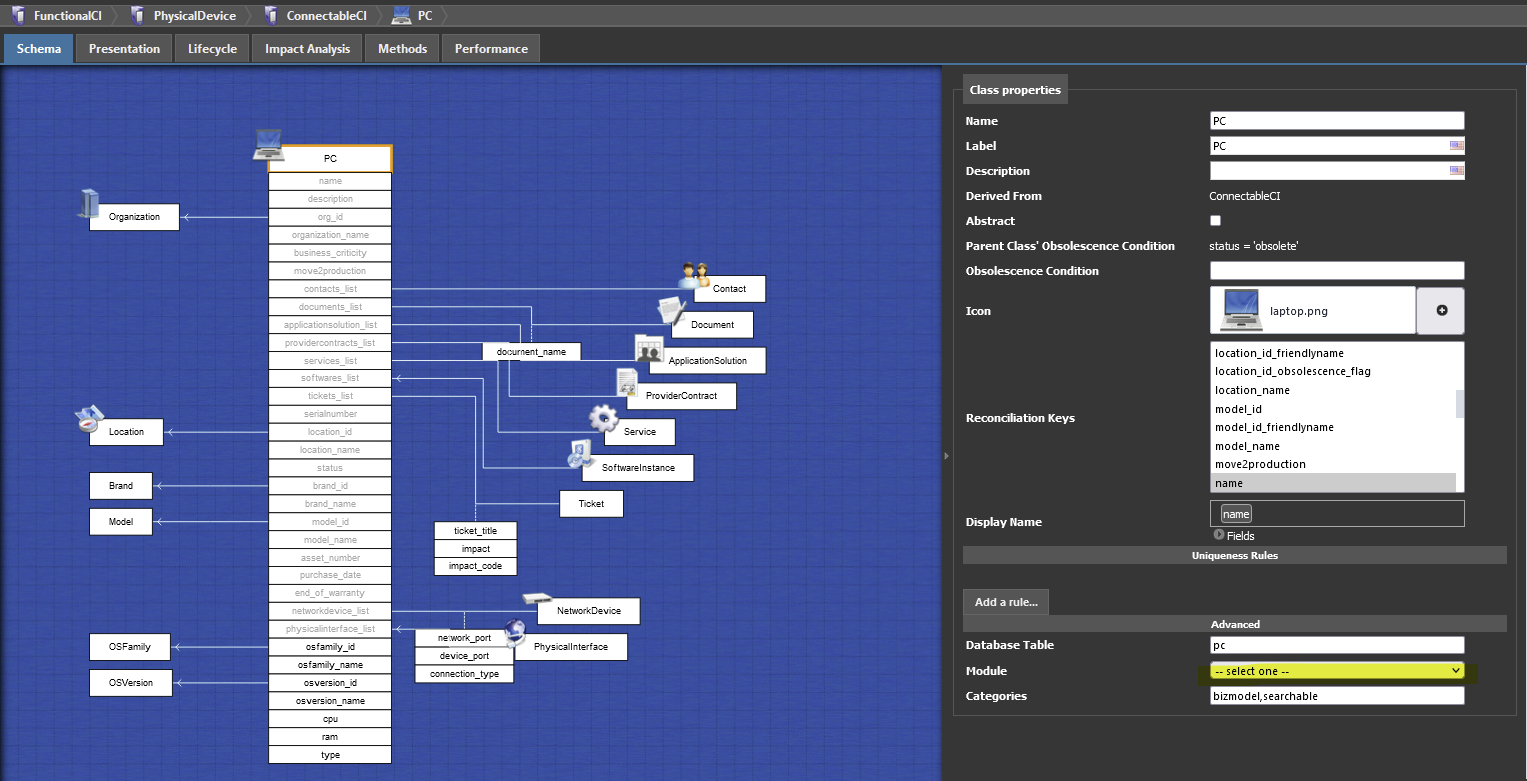The image size is (1527, 781).
Task: Select model_name in Reconciliation Keys list
Action: click(1247, 446)
